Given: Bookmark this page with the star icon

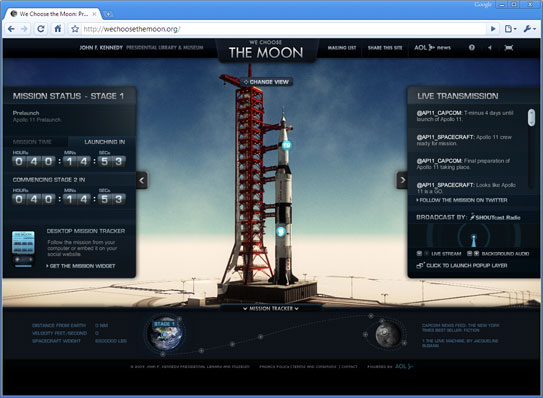Looking at the screenshot, I should coord(75,29).
